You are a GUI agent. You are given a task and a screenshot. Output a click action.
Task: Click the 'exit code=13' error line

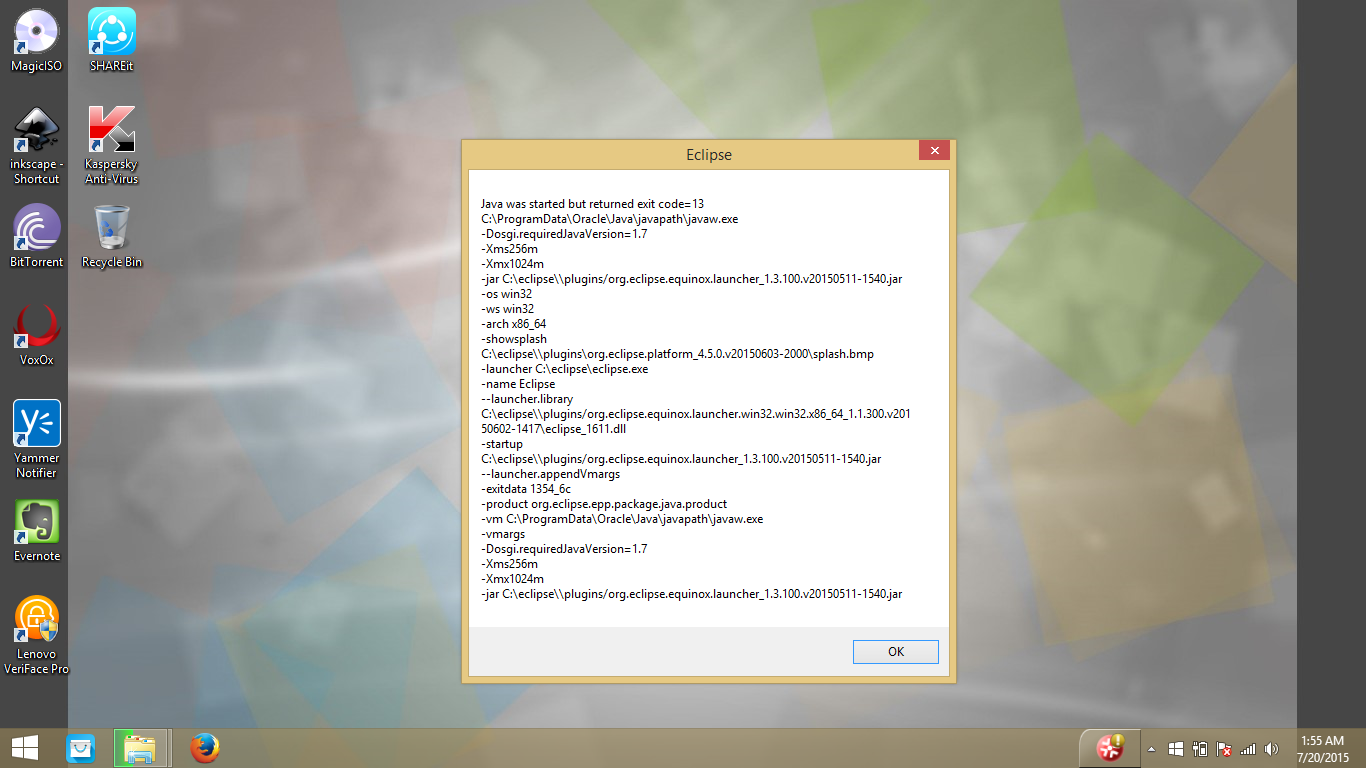(592, 204)
